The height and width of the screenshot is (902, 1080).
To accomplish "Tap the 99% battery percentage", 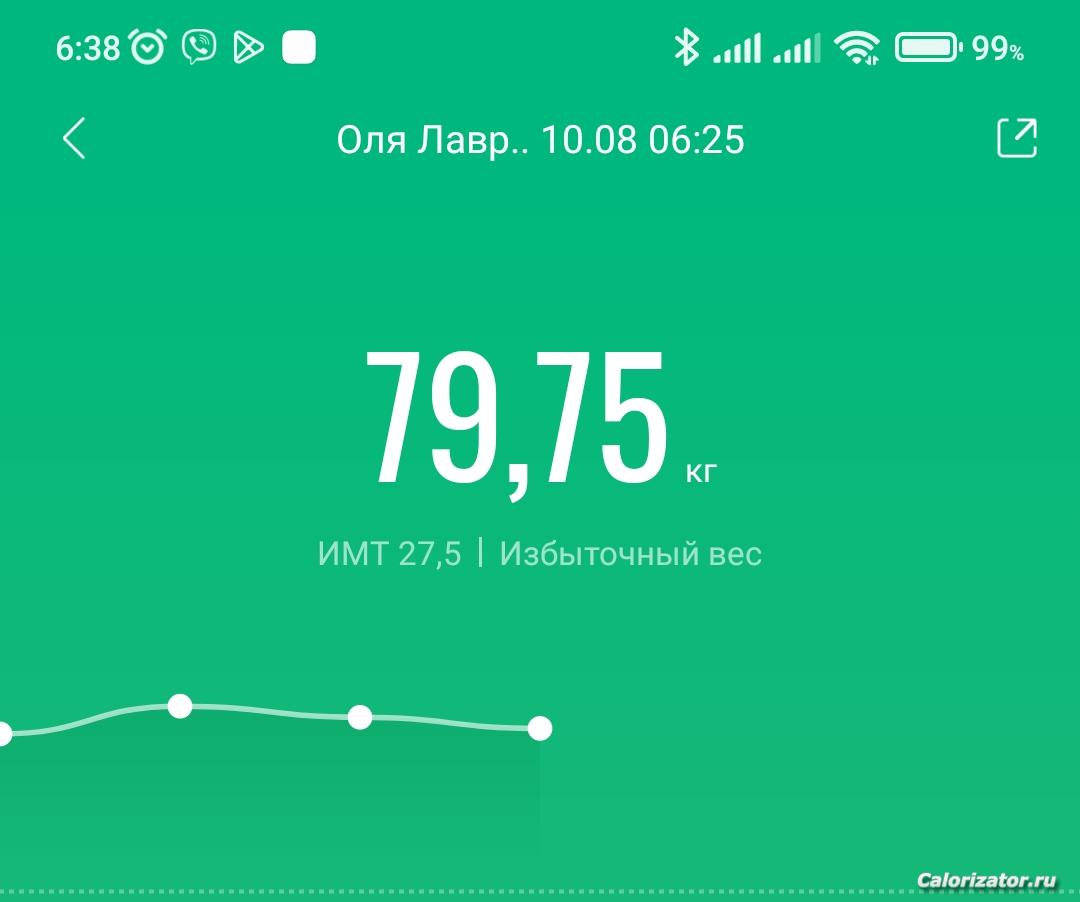I will 997,49.
